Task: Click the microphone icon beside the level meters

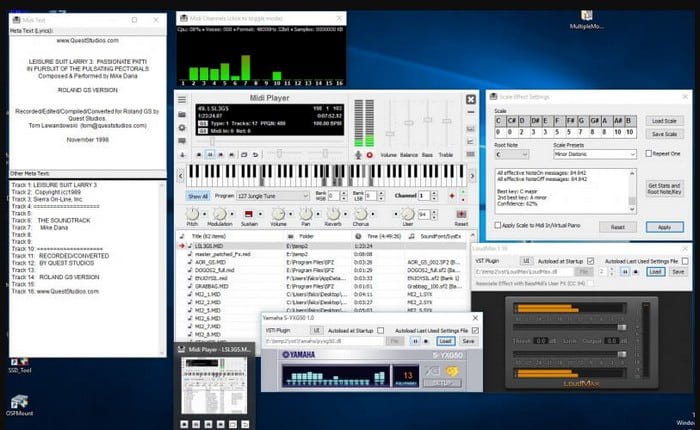Action: tap(358, 155)
